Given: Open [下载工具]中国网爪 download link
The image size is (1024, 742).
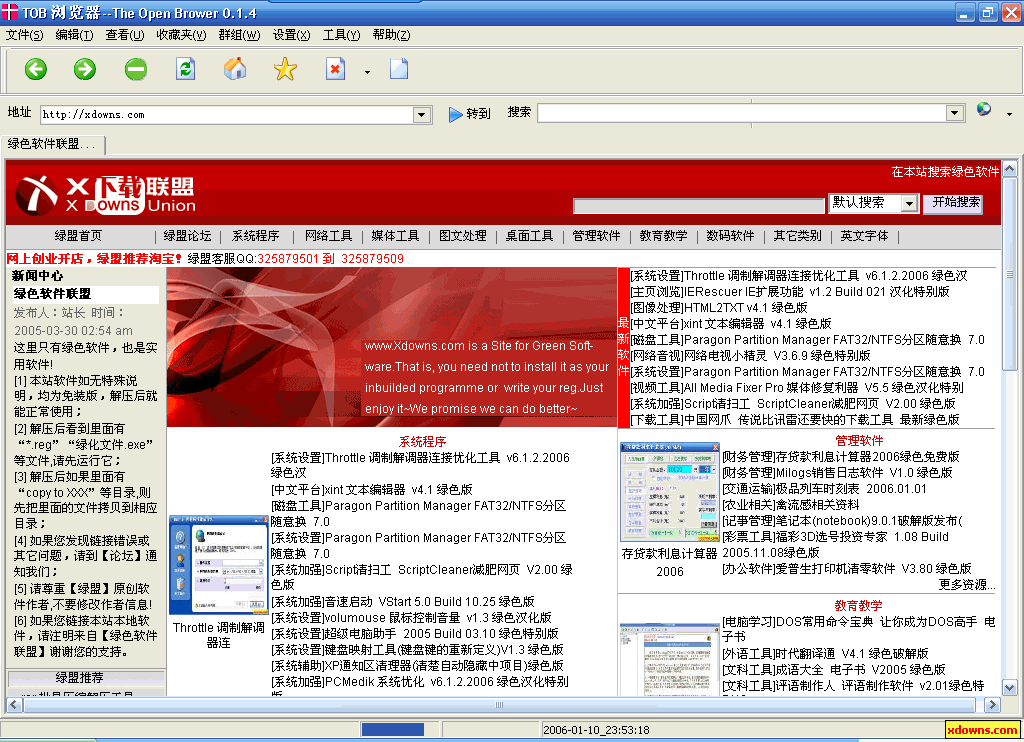Looking at the screenshot, I should point(794,420).
